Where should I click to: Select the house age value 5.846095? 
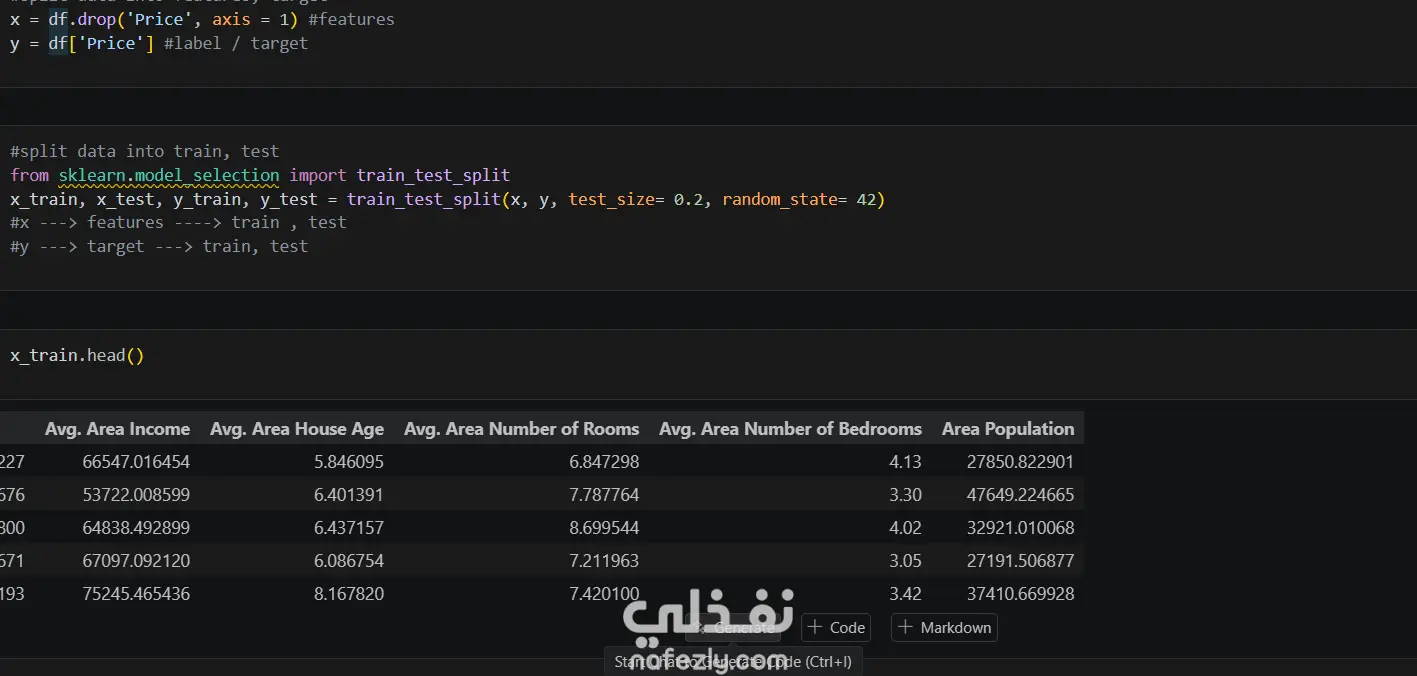point(349,462)
